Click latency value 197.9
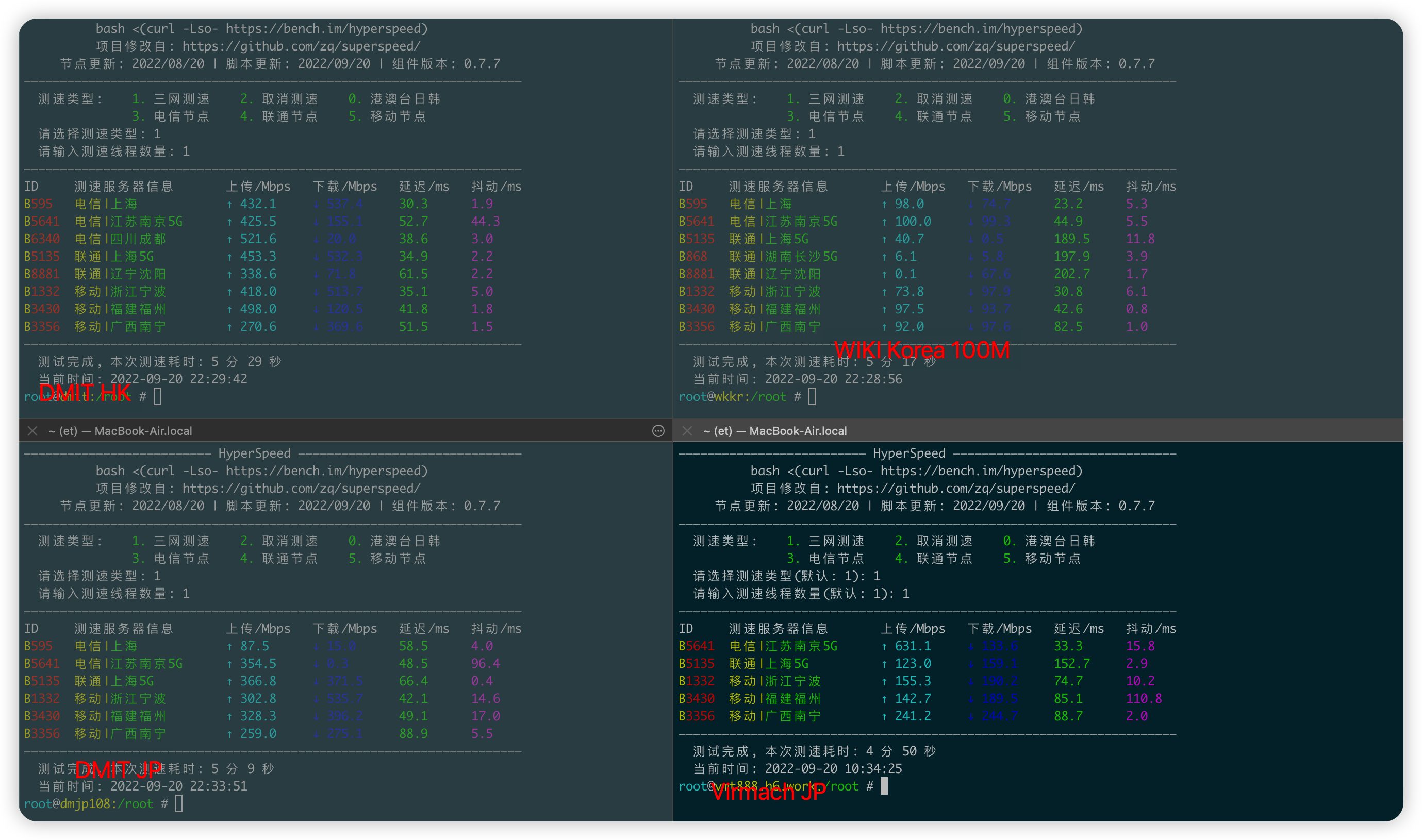This screenshot has height=840, width=1422. point(1071,256)
